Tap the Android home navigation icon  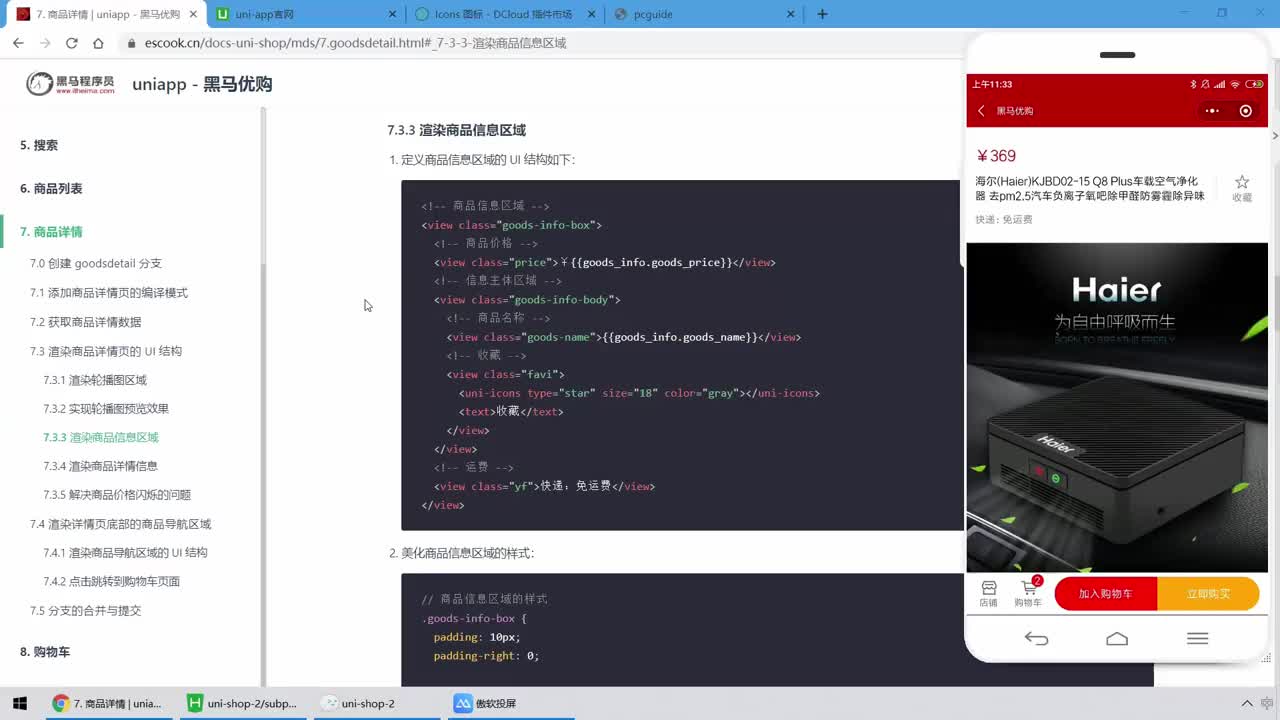click(1117, 639)
